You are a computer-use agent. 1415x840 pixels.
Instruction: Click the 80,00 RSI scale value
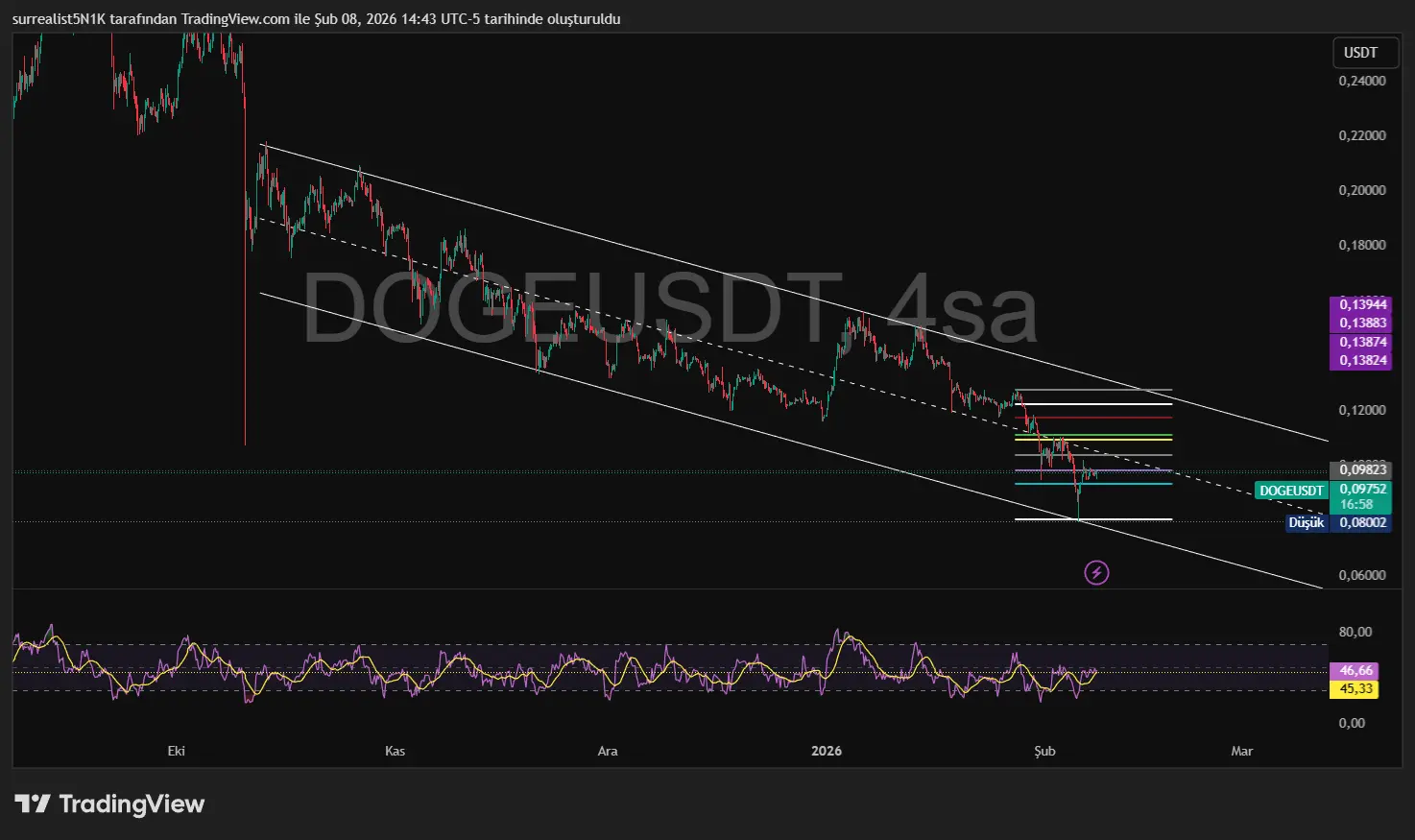1355,632
